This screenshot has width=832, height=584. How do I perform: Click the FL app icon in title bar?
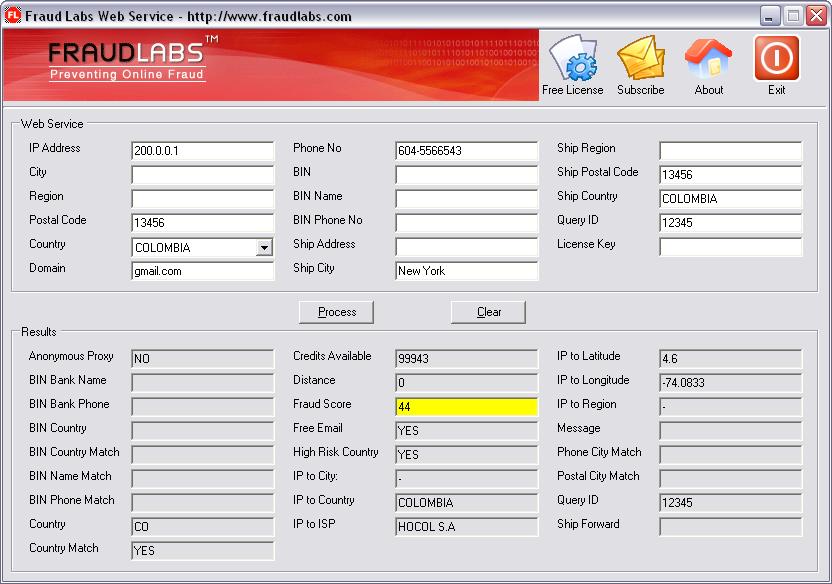[x=12, y=15]
